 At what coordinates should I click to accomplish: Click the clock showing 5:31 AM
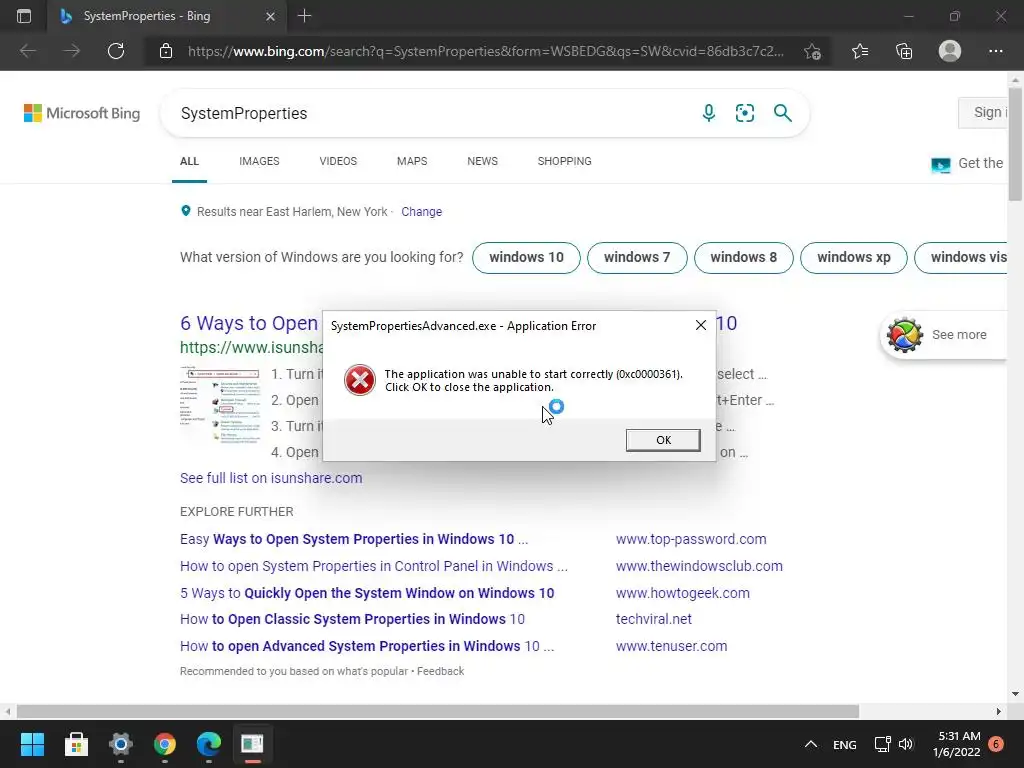tap(957, 744)
